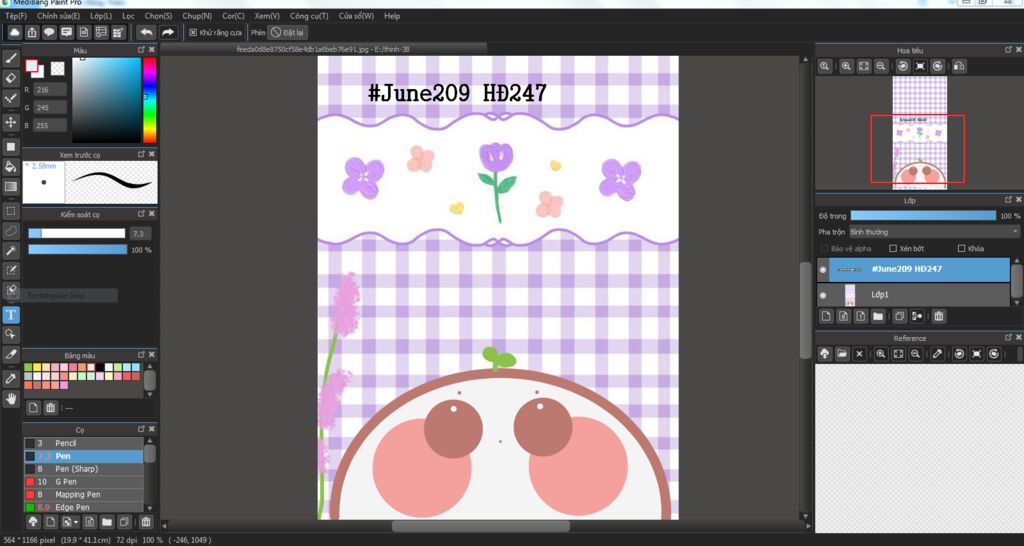
Task: Hide the Lớp1 layer
Action: (823, 295)
